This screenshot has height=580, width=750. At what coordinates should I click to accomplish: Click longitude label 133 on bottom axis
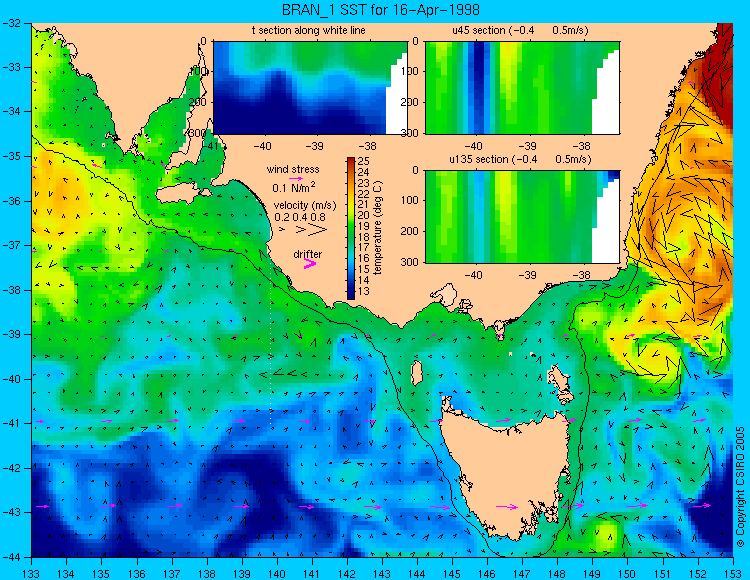[32, 574]
